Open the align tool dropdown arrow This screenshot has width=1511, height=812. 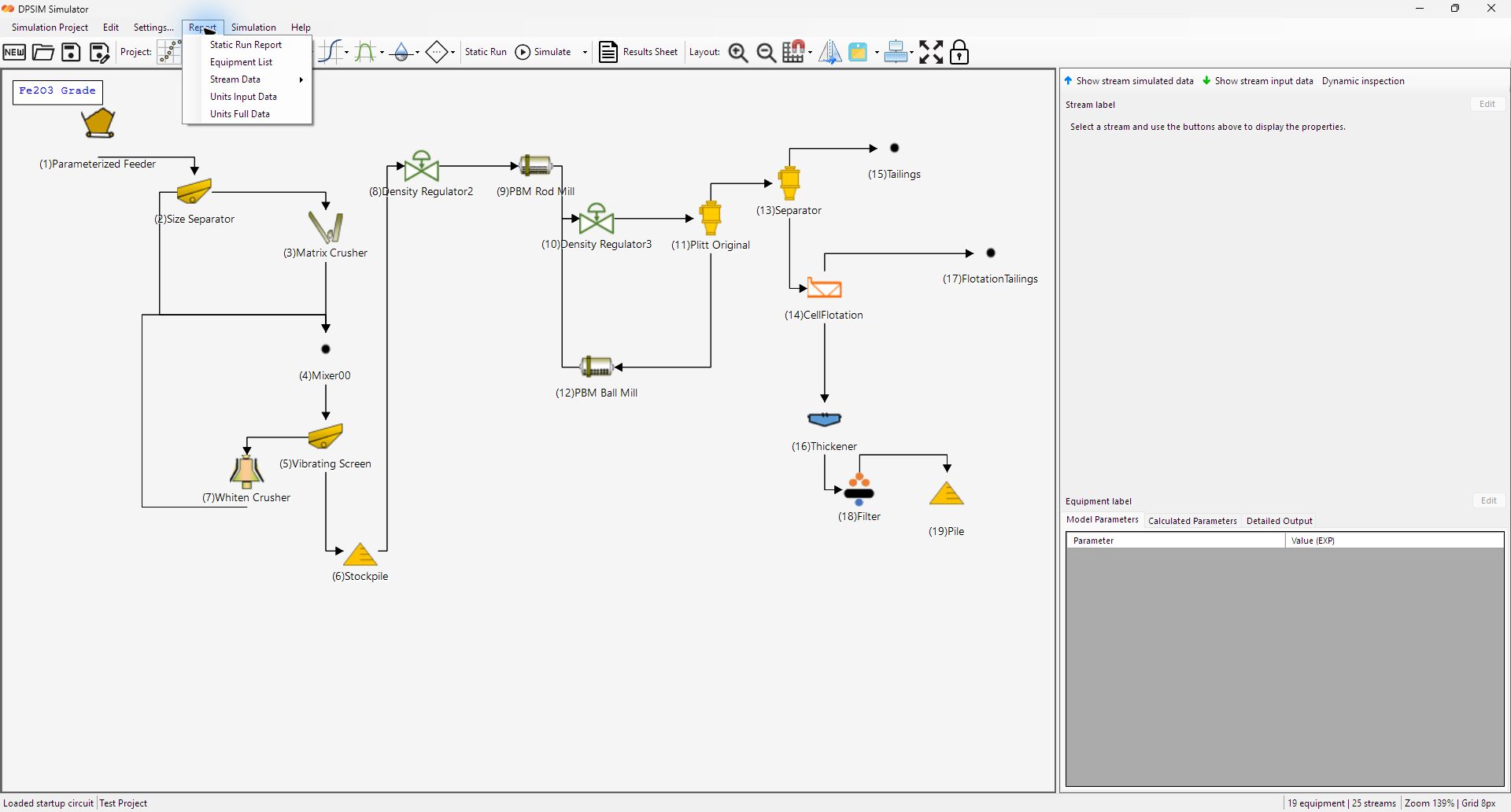(911, 53)
